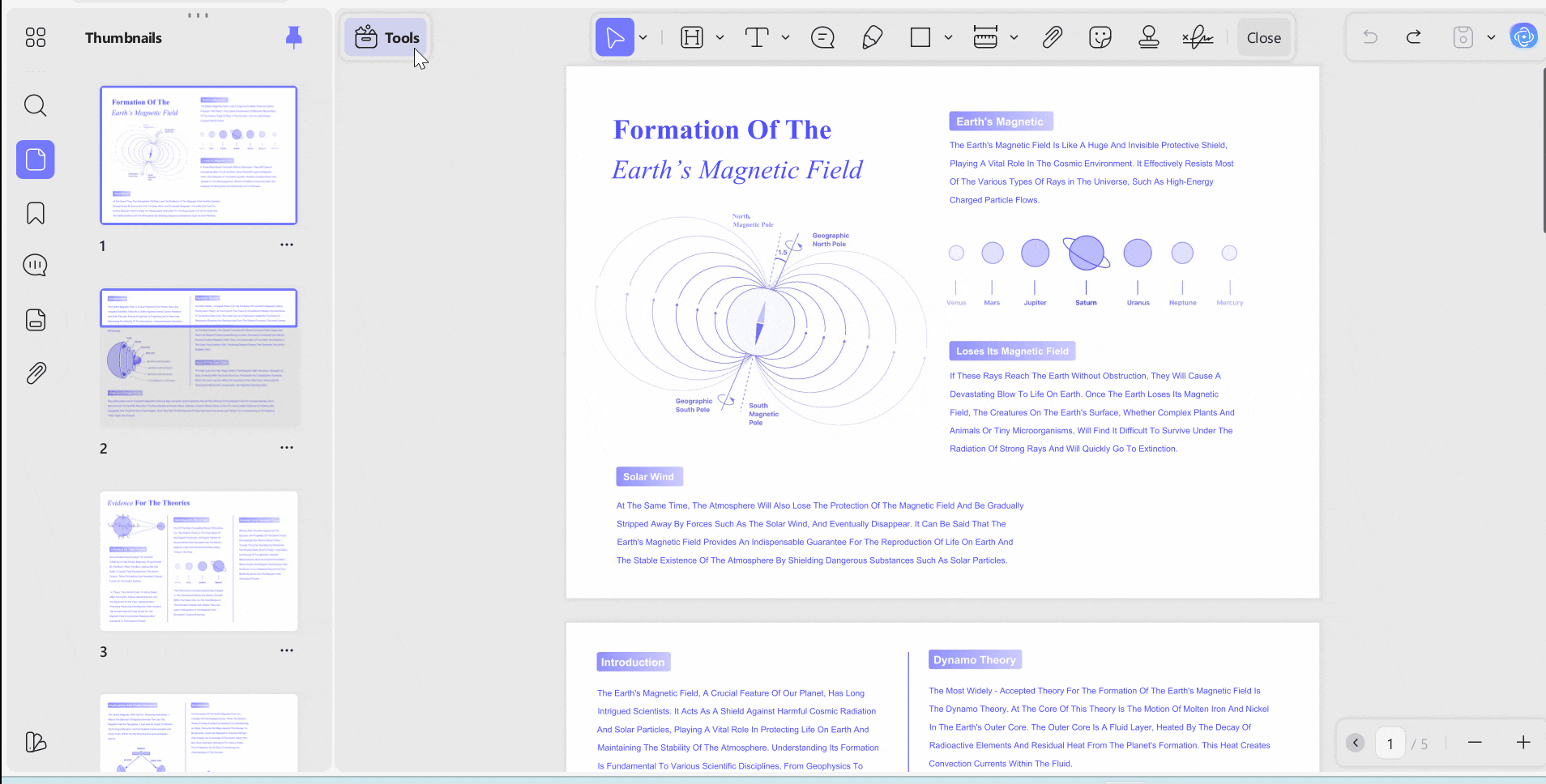Click the 'Earth's Magnetic' heading label

tap(1001, 121)
